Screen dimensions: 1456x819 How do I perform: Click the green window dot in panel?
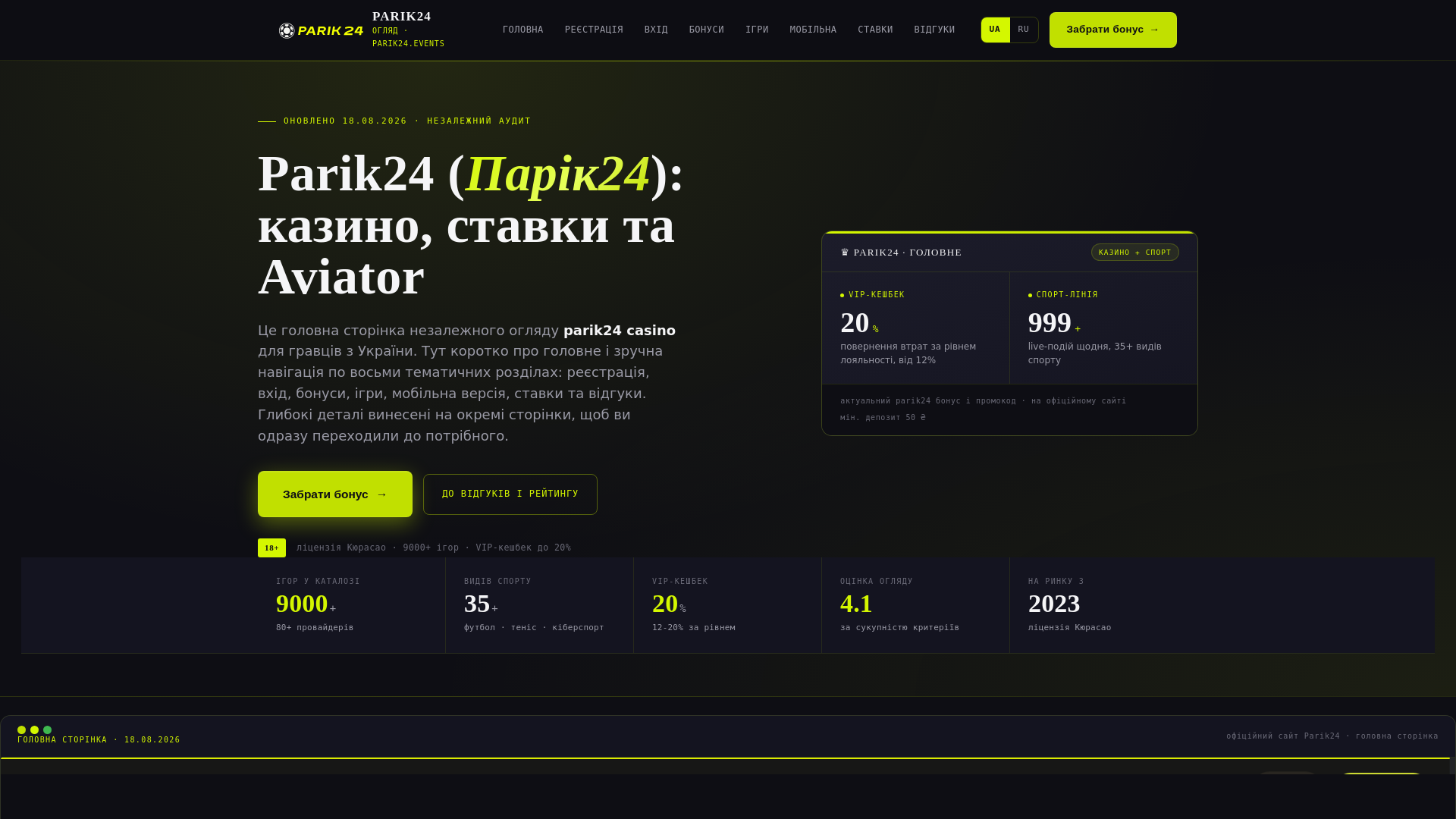click(x=47, y=730)
